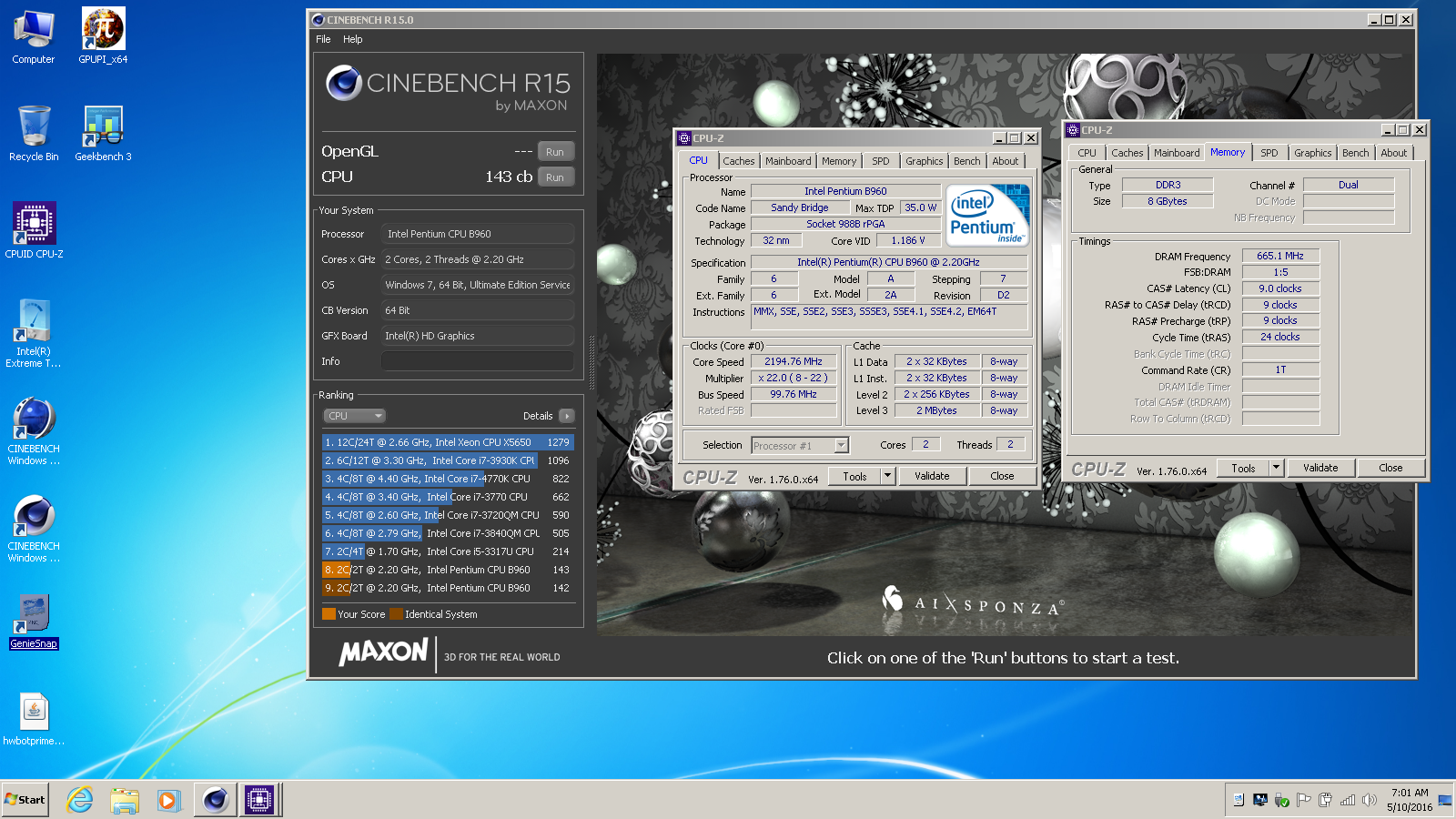
Task: Open Caches tab in right CPU-Z window
Action: [x=1127, y=153]
